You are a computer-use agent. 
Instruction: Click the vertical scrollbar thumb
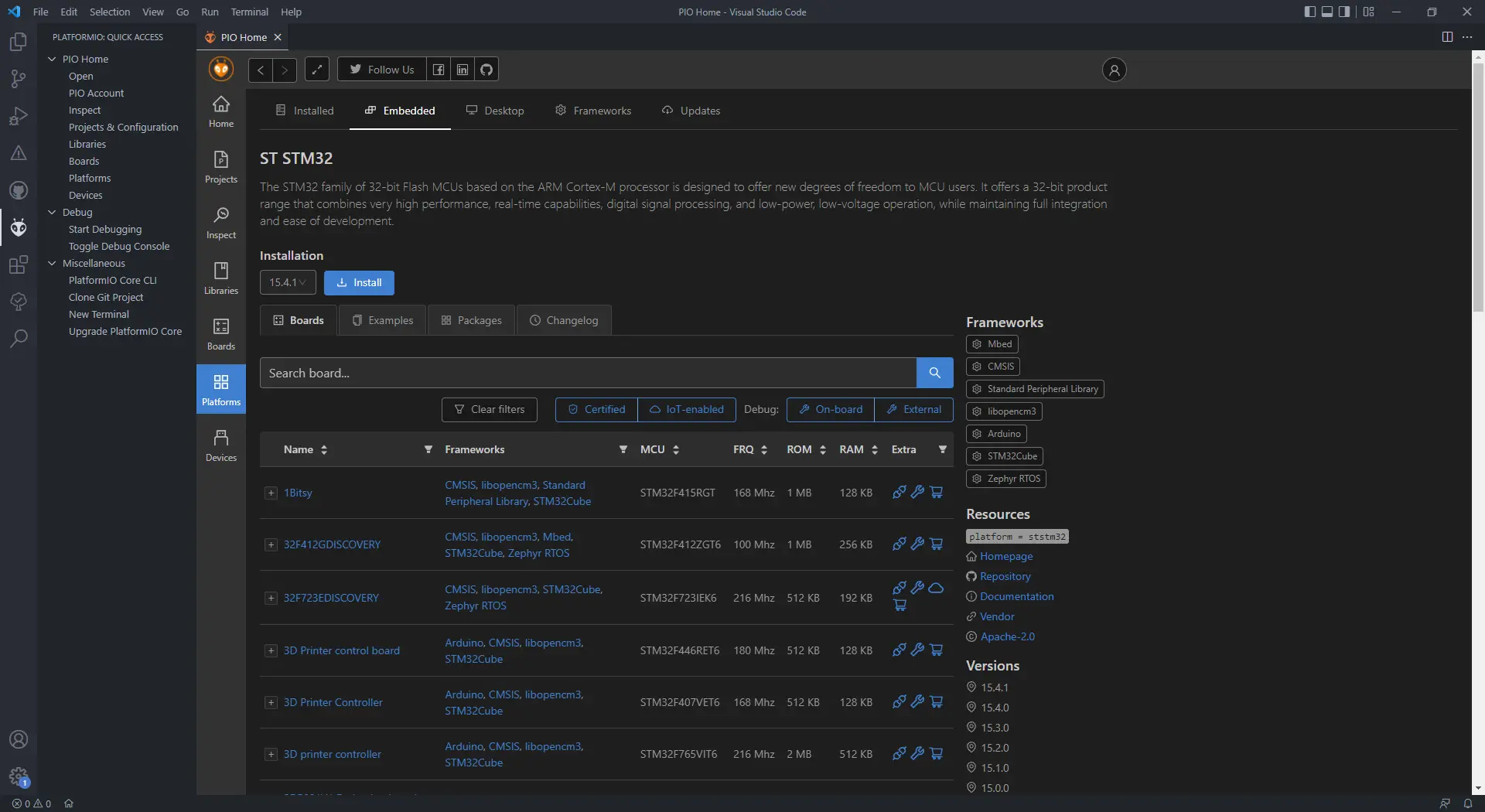pyautogui.click(x=1478, y=187)
